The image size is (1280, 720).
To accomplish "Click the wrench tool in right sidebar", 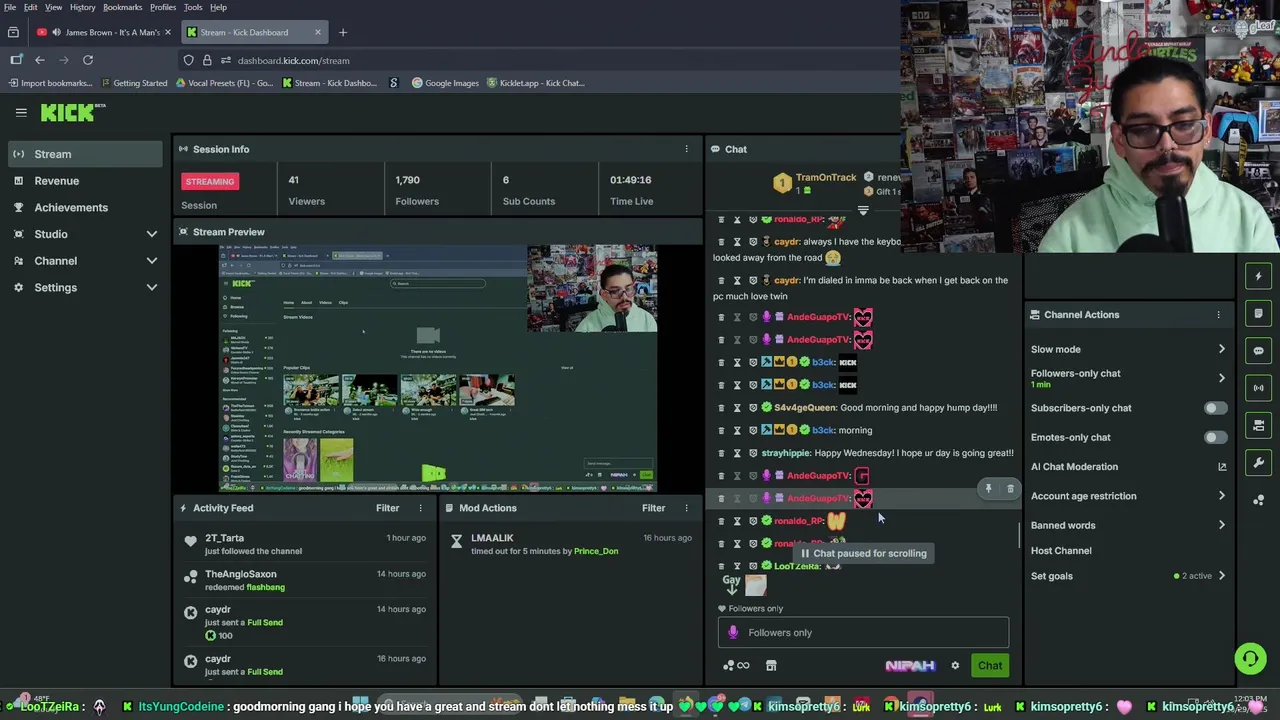I will 1259,462.
